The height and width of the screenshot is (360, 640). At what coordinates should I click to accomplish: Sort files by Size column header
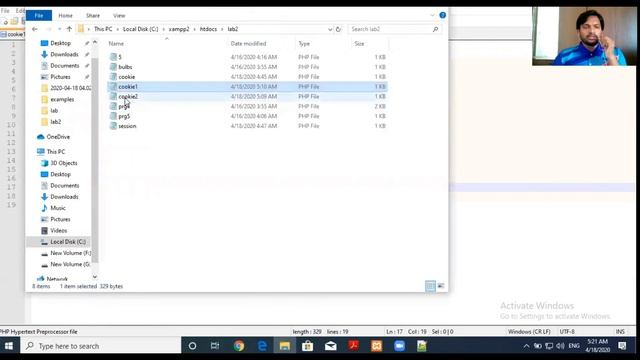[x=359, y=44]
